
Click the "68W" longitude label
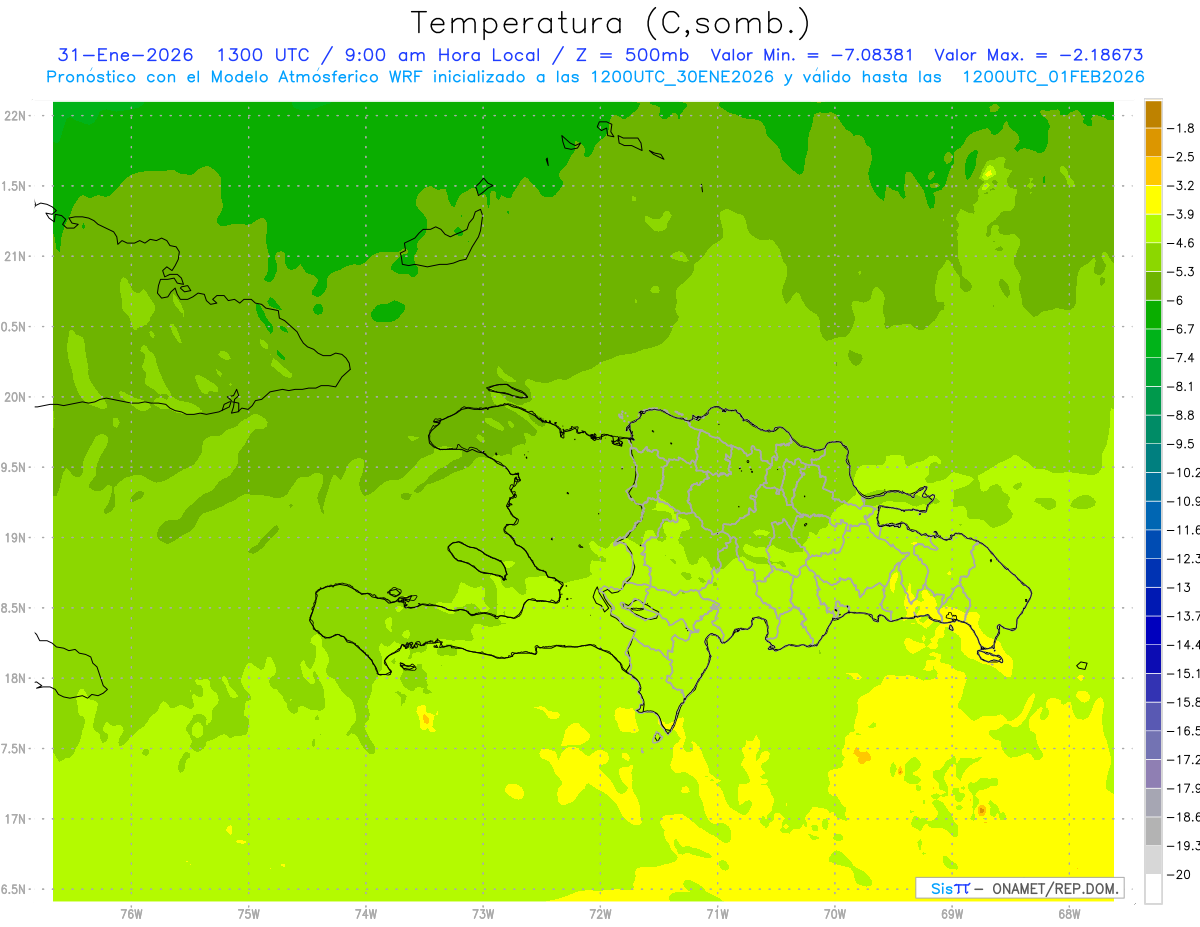[1069, 914]
